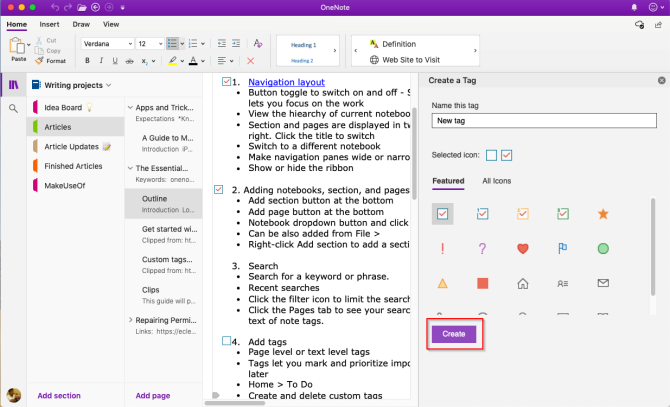Open the Verdana font dropdown
Viewport: 670px width, 407px height.
129,44
